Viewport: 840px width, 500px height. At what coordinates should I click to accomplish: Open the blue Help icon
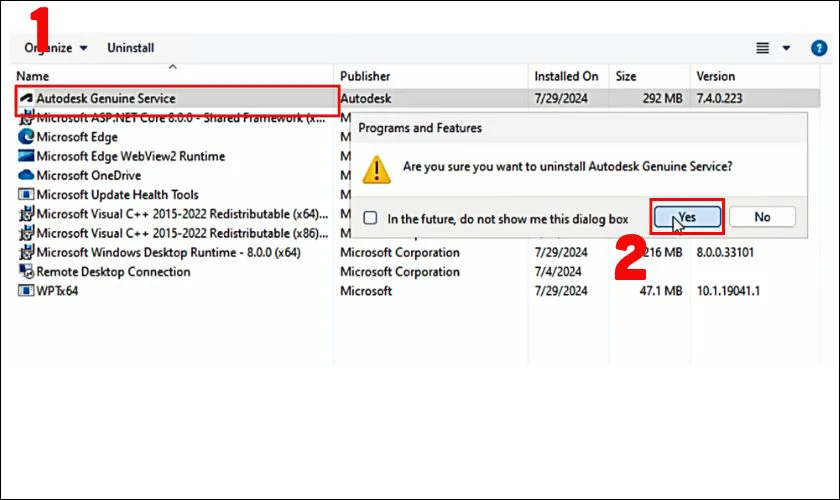[819, 48]
